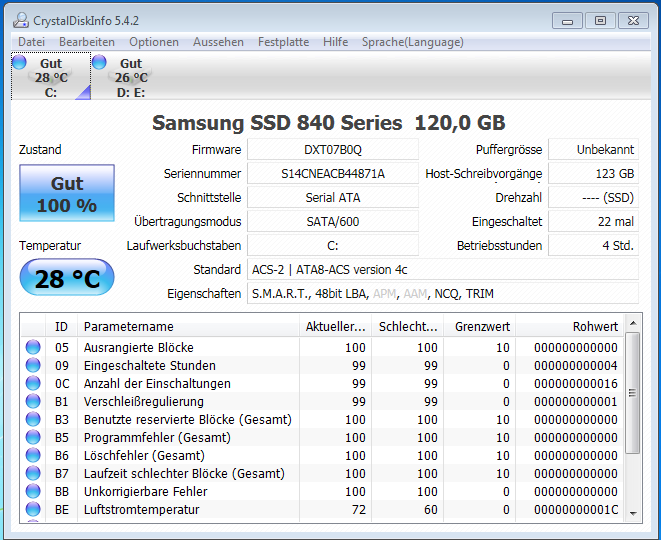
Task: Click status orb in Benutzte reservierte Blöcke row
Action: tap(33, 419)
